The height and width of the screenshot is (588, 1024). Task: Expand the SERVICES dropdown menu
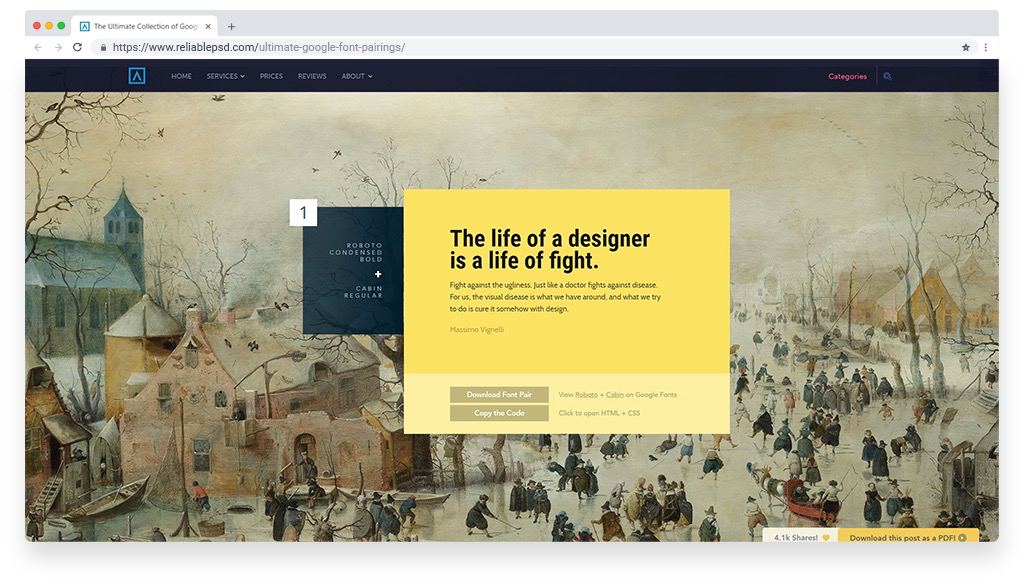point(226,76)
